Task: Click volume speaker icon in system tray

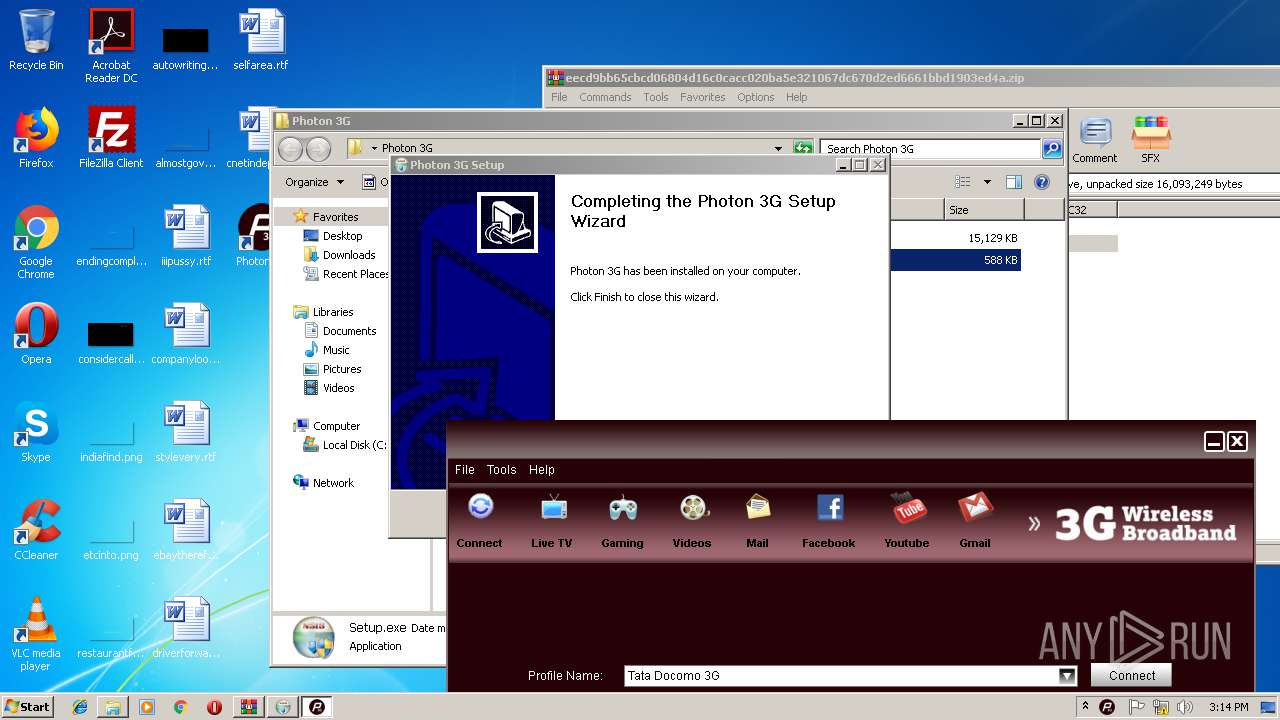Action: coord(1186,707)
